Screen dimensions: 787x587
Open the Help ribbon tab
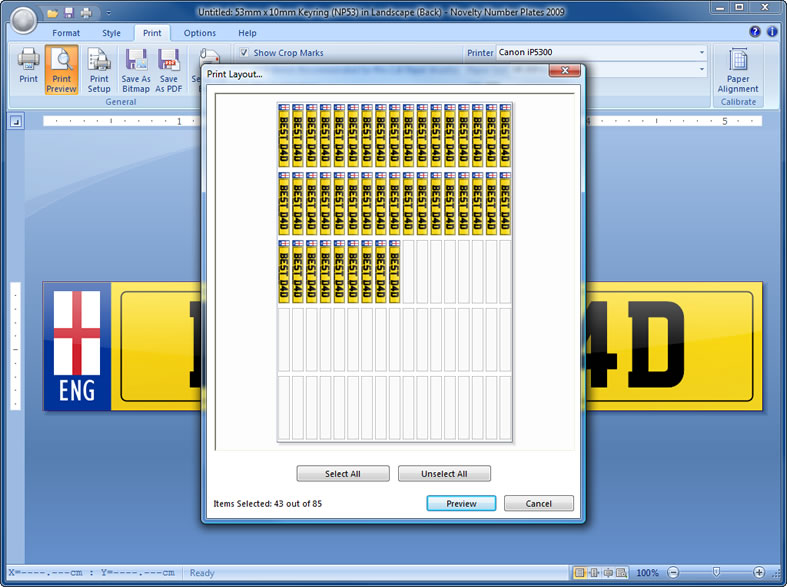247,33
